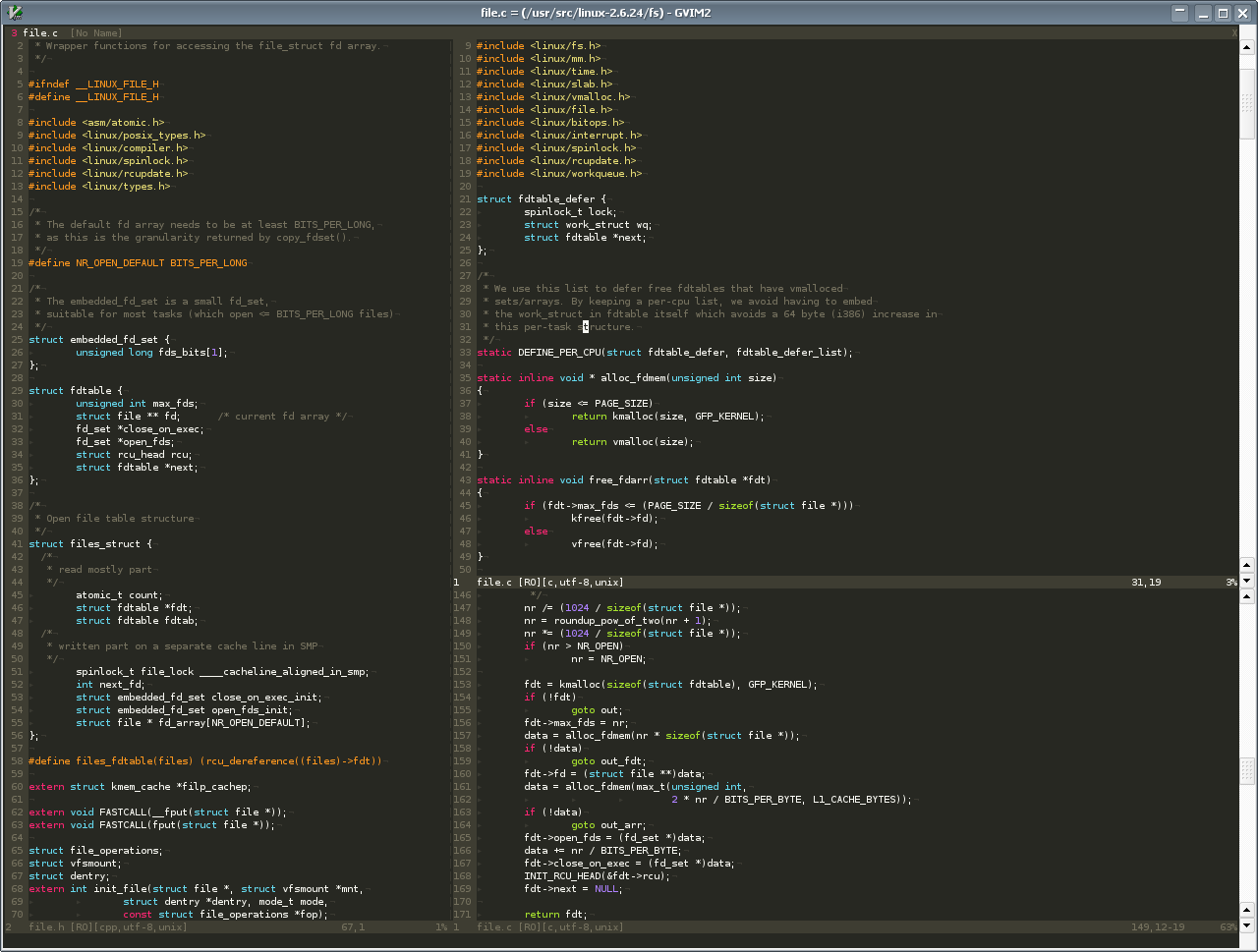
Task: Close the current tab with the tabline X
Action: pos(1234,33)
